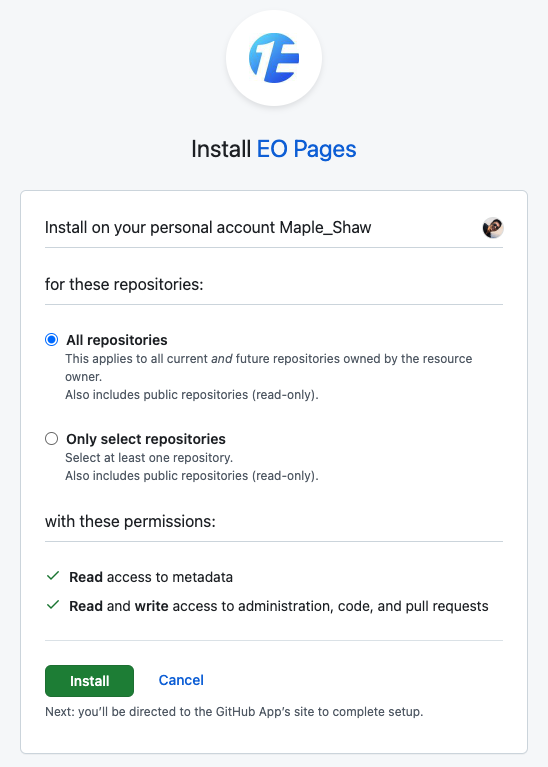Click the for these repositories heading

124,284
